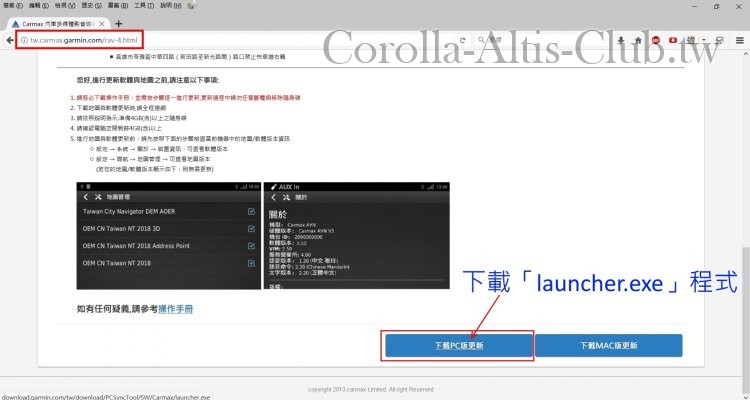Open the 歷史(S) menu
The height and width of the screenshot is (400, 750).
point(91,6)
